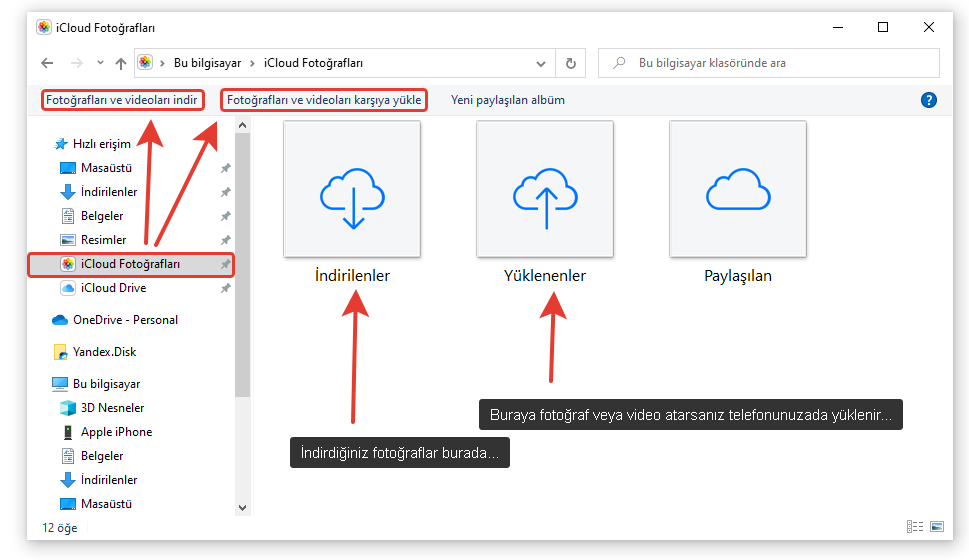Open the İndirilenler cloud download folder

pyautogui.click(x=352, y=188)
